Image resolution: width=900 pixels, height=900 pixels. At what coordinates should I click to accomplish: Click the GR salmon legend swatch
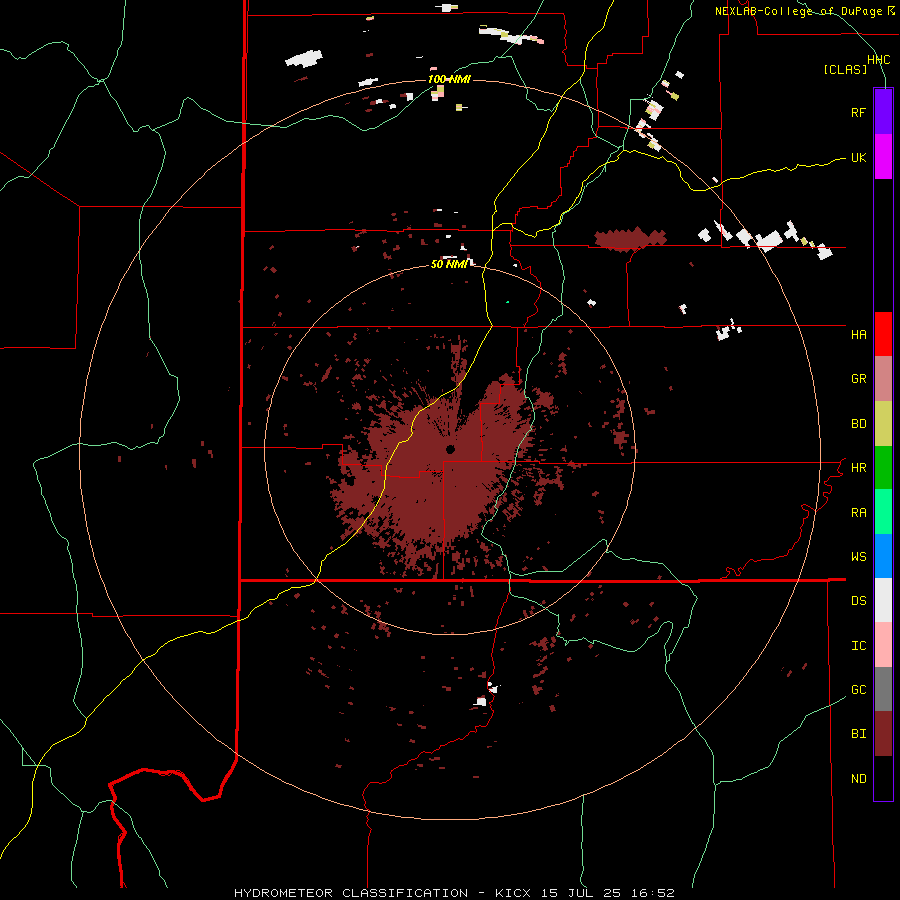[x=883, y=379]
